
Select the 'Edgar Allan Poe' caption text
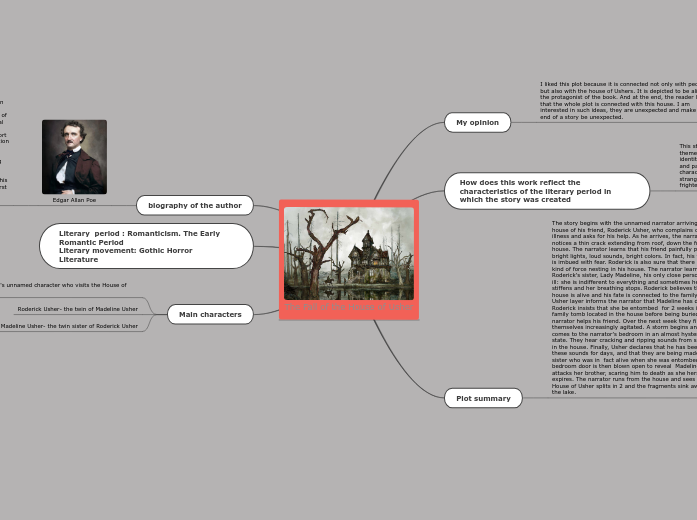click(75, 200)
